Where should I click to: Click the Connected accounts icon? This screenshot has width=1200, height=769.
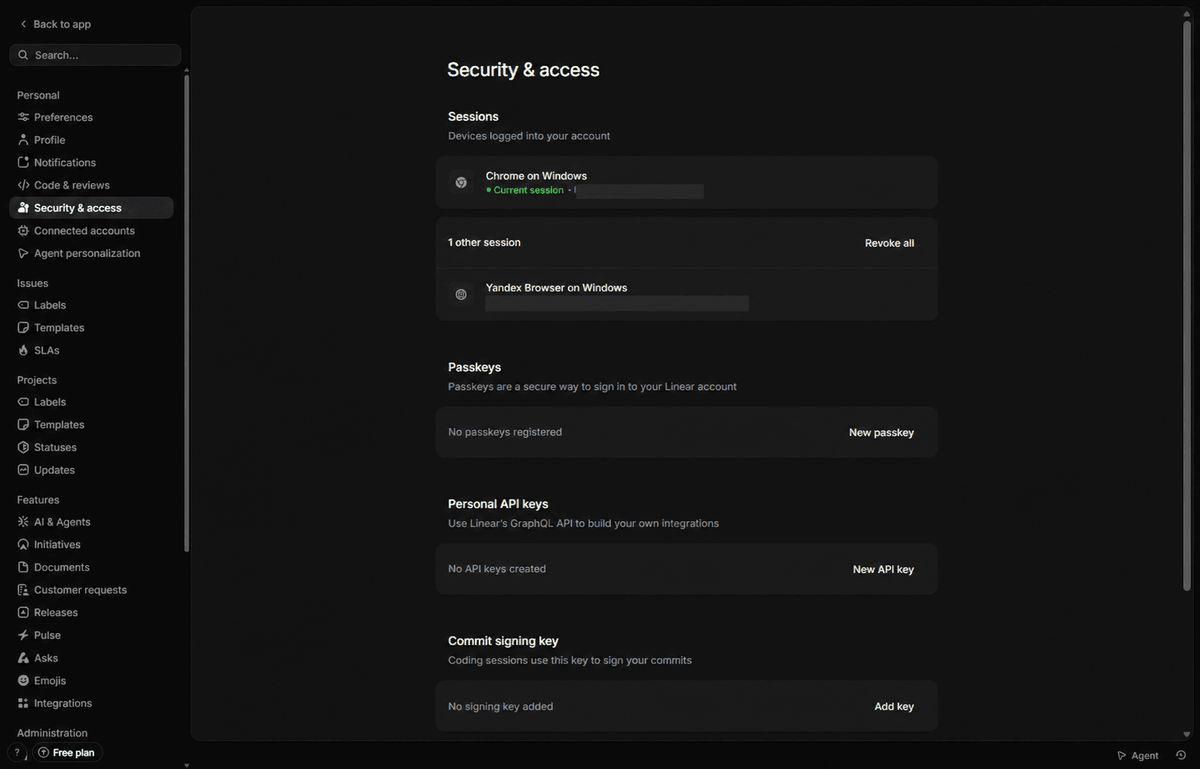coord(24,230)
